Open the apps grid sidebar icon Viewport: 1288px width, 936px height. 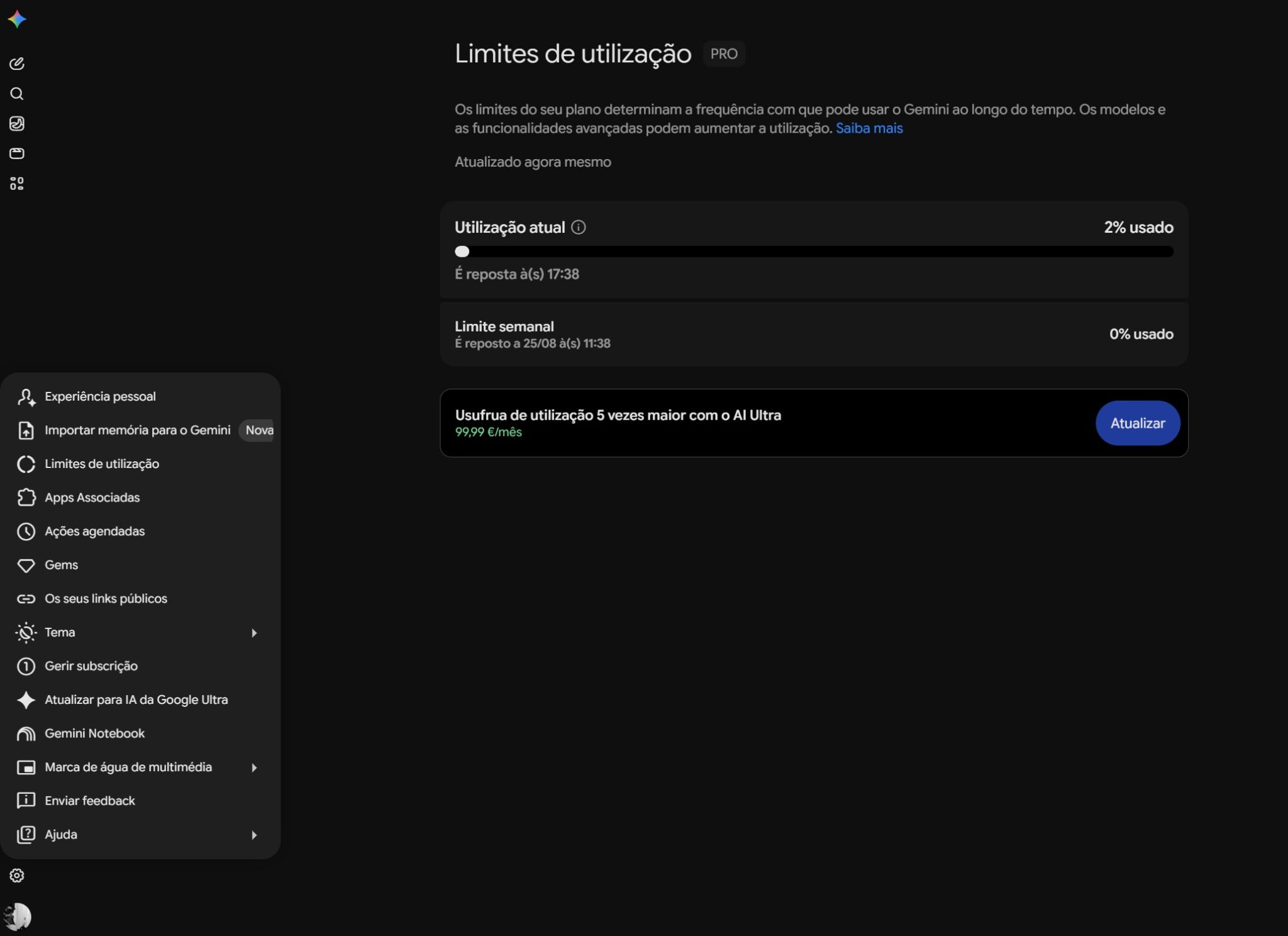point(17,184)
